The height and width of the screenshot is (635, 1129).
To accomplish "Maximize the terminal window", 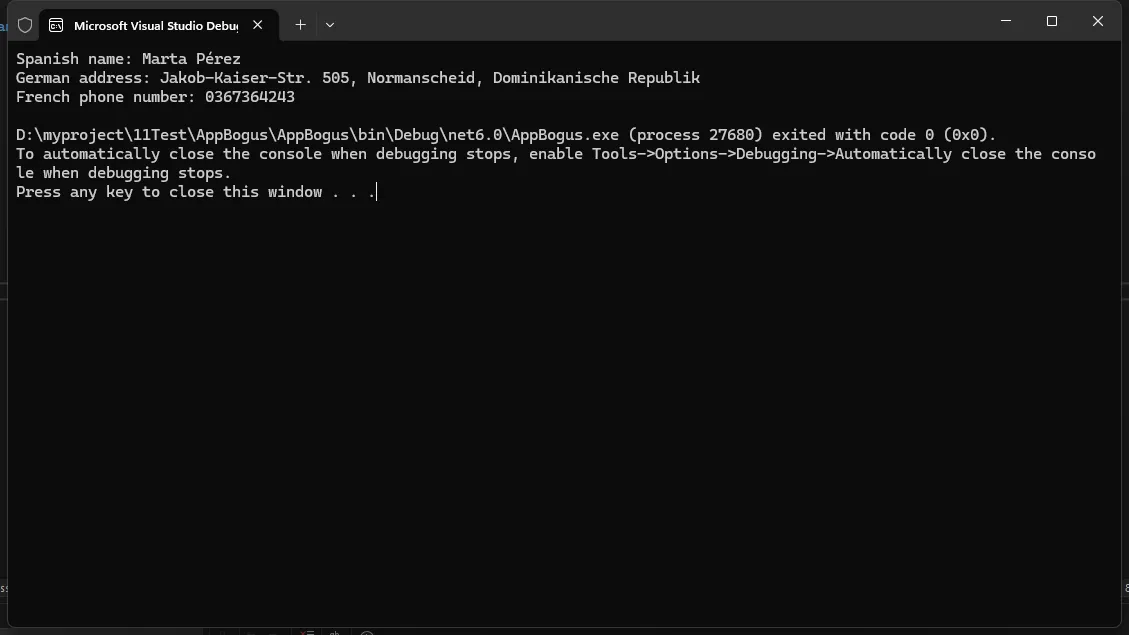I will click(x=1052, y=21).
